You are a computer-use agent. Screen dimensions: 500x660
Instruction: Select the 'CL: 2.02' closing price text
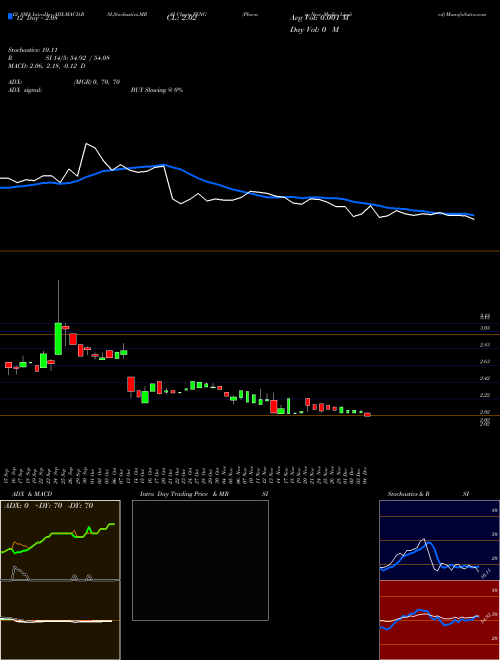click(181, 19)
